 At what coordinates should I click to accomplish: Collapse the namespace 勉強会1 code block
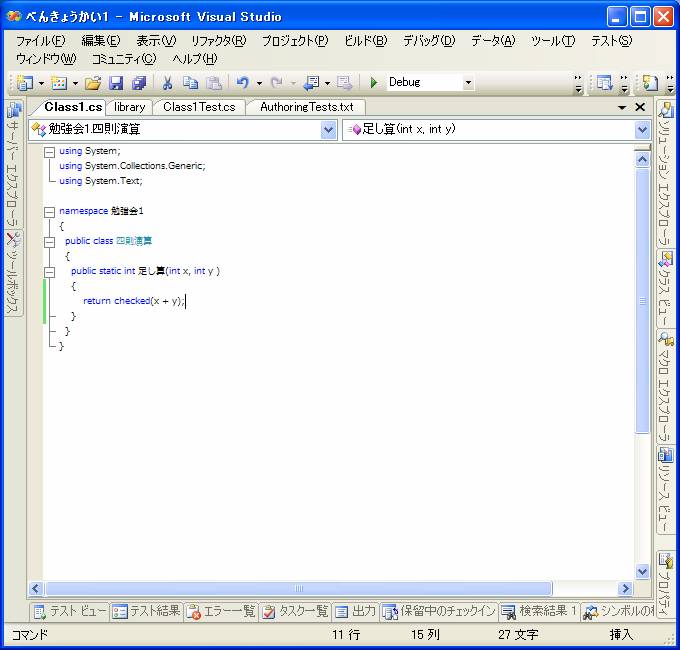click(49, 211)
